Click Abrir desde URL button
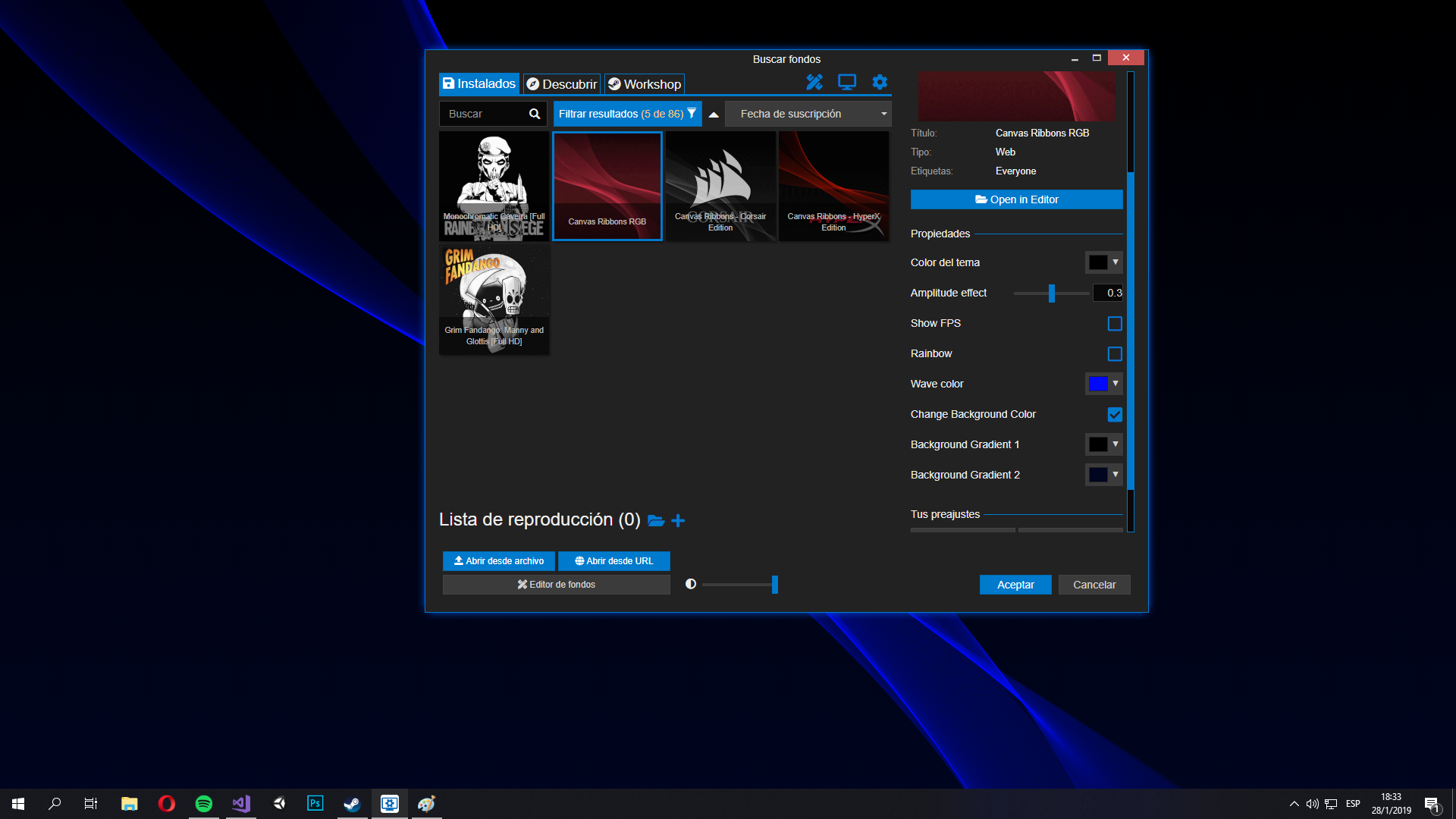The width and height of the screenshot is (1456, 819). 613,561
